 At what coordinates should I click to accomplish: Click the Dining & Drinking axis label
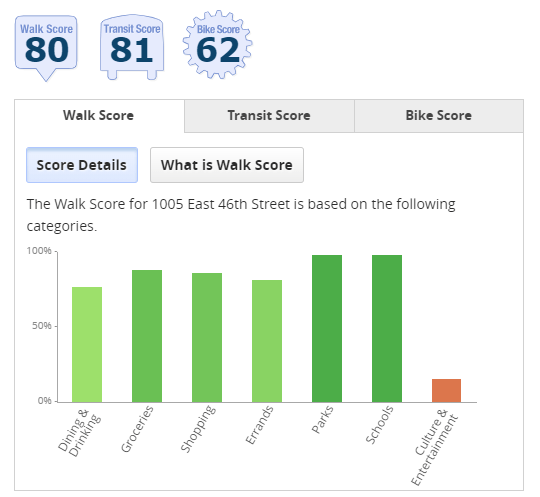(x=79, y=433)
